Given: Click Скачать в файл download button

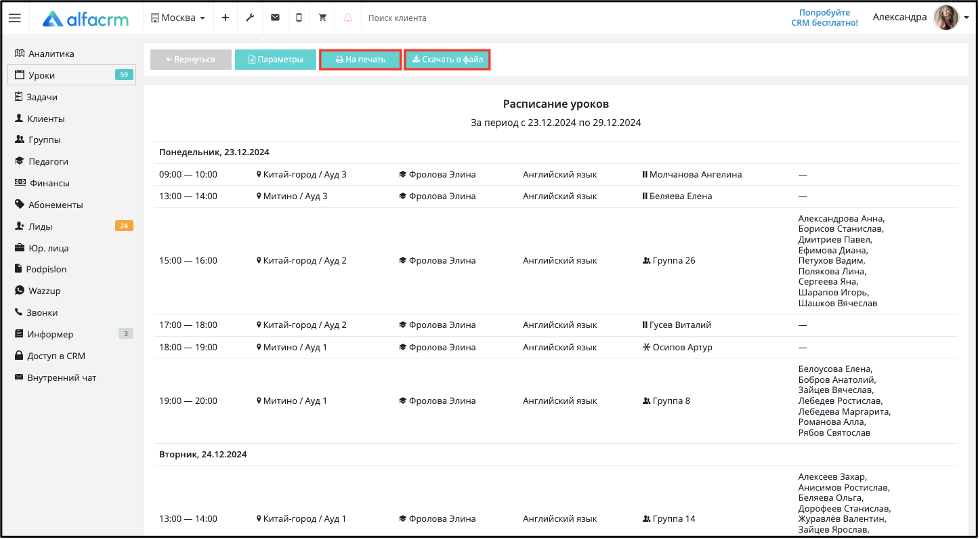Looking at the screenshot, I should click(x=447, y=60).
